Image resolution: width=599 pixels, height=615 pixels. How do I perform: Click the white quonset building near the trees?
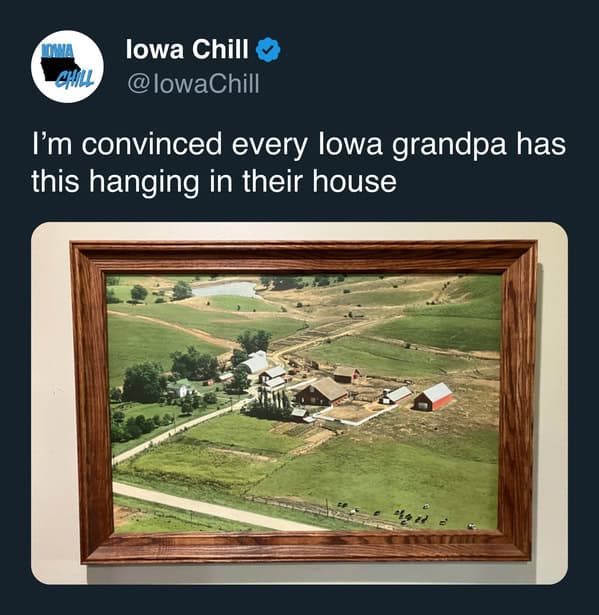254,362
